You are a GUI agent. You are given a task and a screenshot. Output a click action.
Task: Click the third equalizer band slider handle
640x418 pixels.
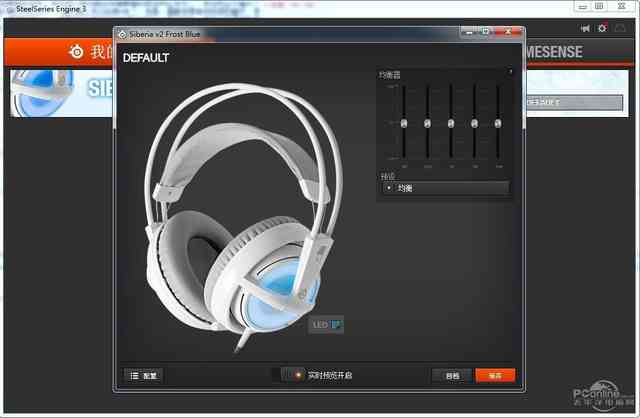click(451, 123)
